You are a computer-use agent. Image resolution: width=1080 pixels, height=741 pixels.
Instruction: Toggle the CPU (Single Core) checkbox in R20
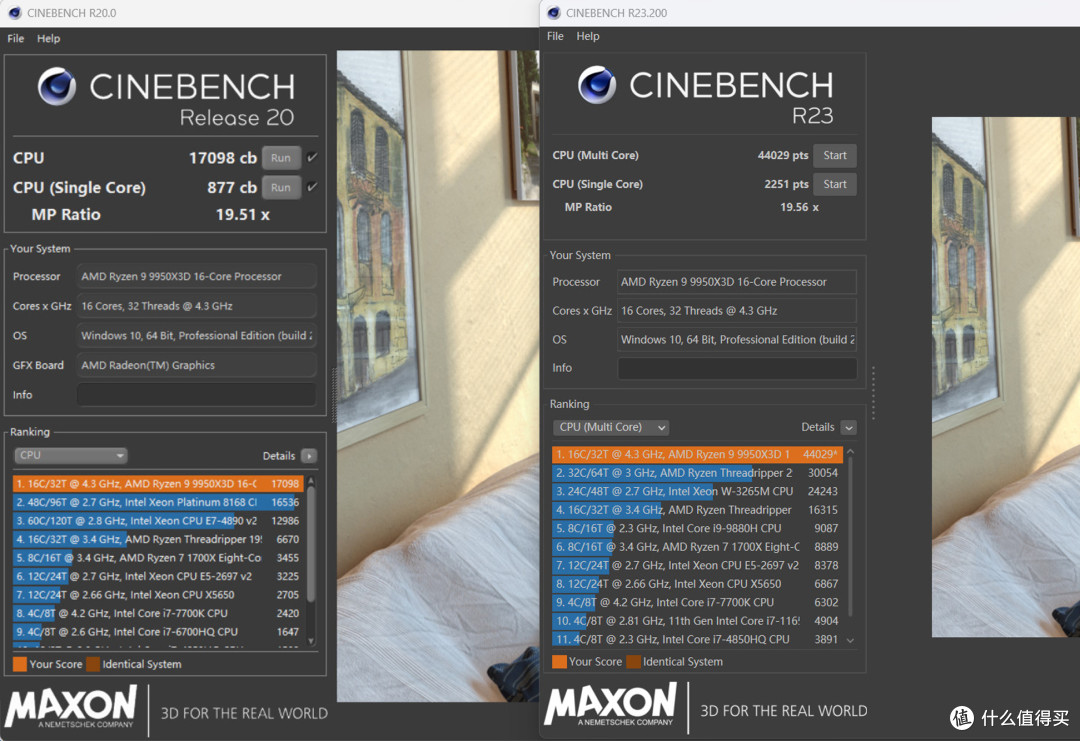[312, 187]
